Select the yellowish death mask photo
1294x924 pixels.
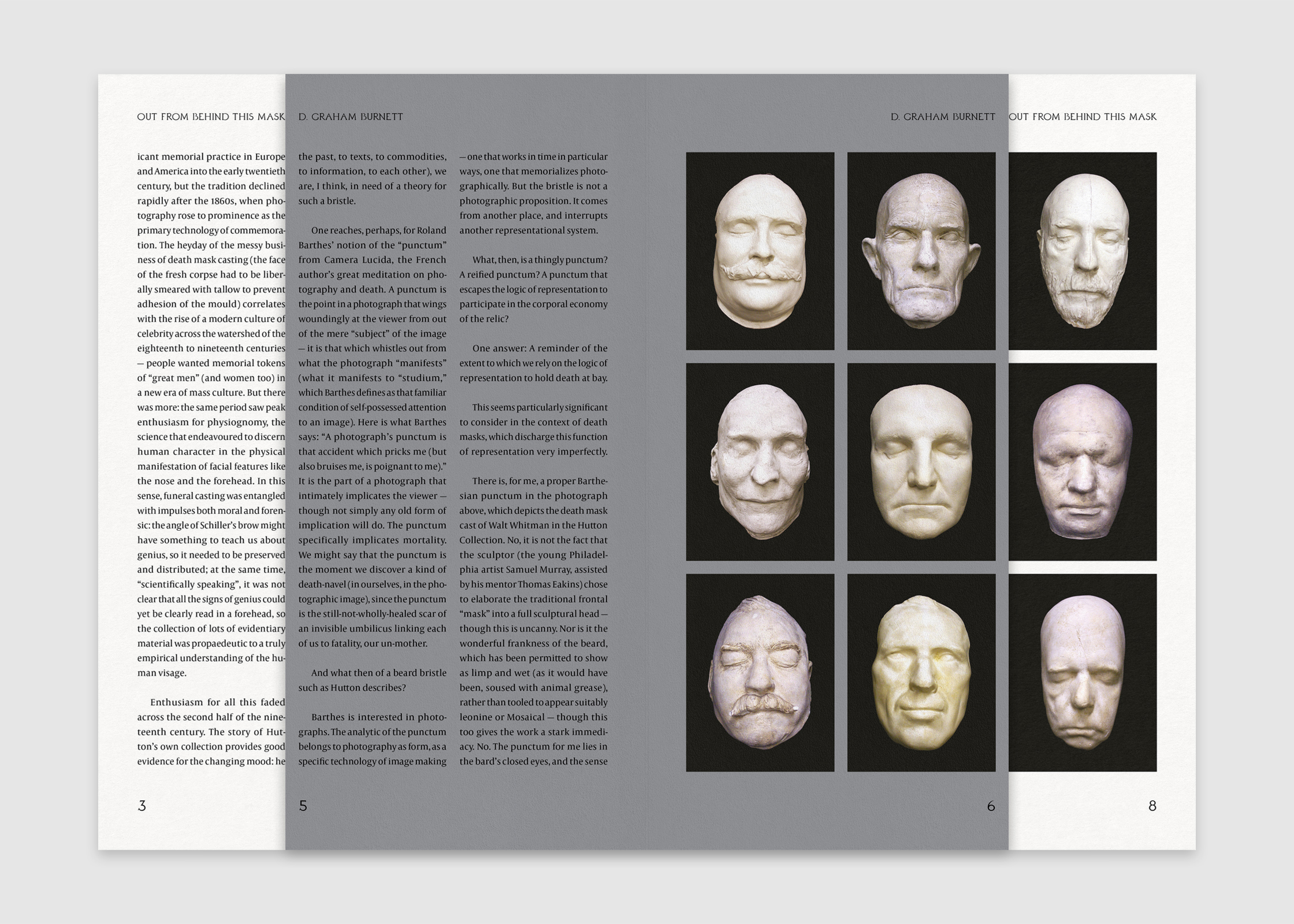point(921,673)
